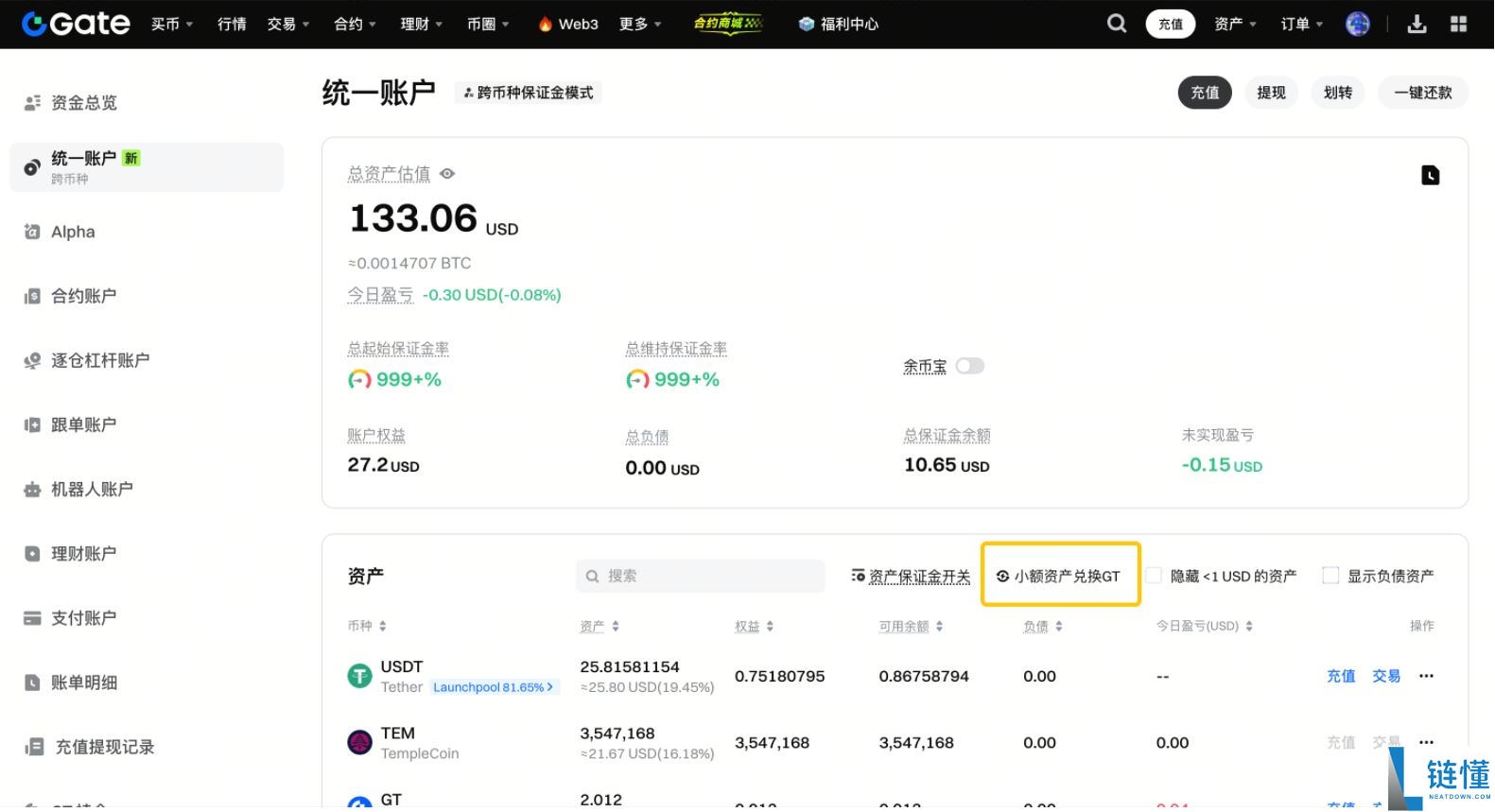Open the Gate logo homepage
Image resolution: width=1495 pixels, height=812 pixels.
[76, 24]
